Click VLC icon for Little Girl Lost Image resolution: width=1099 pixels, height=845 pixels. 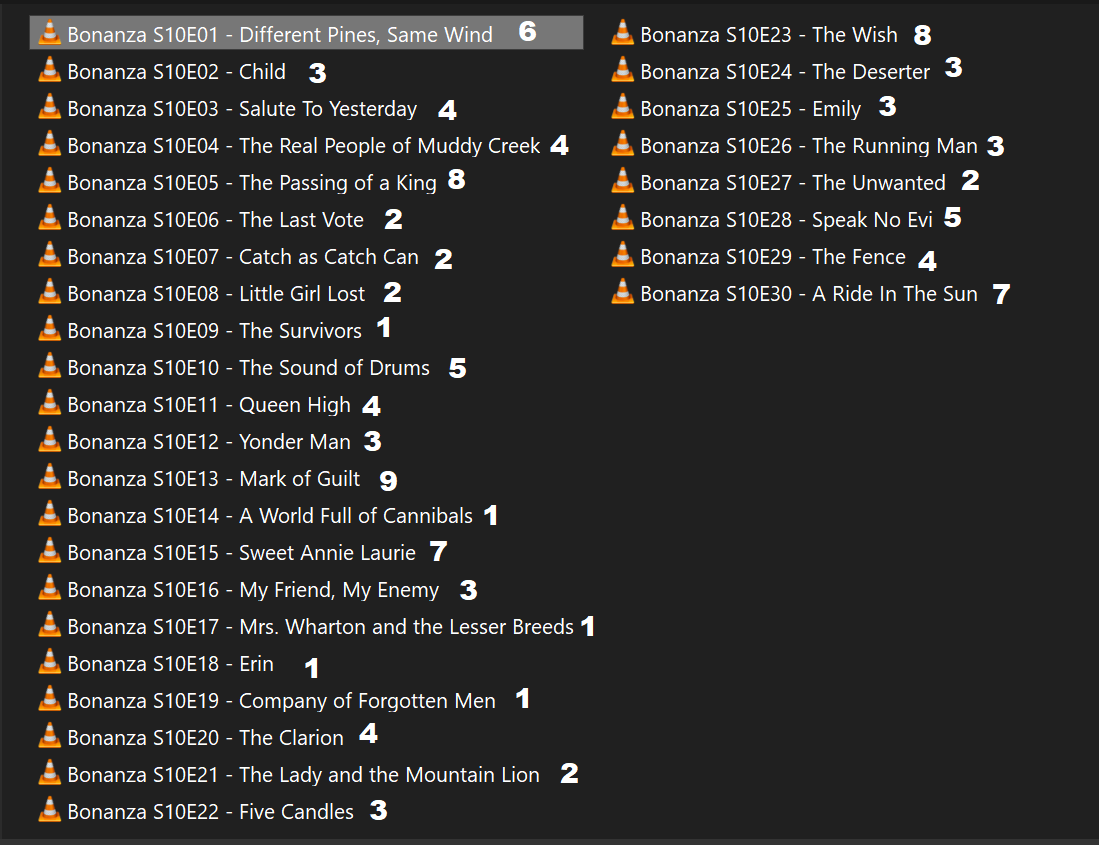tap(49, 292)
